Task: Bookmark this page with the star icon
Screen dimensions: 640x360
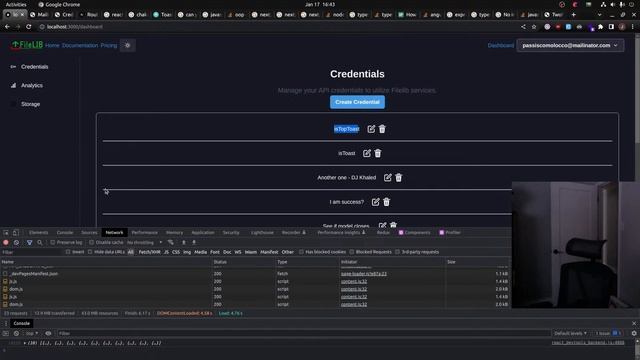Action: 534,27
